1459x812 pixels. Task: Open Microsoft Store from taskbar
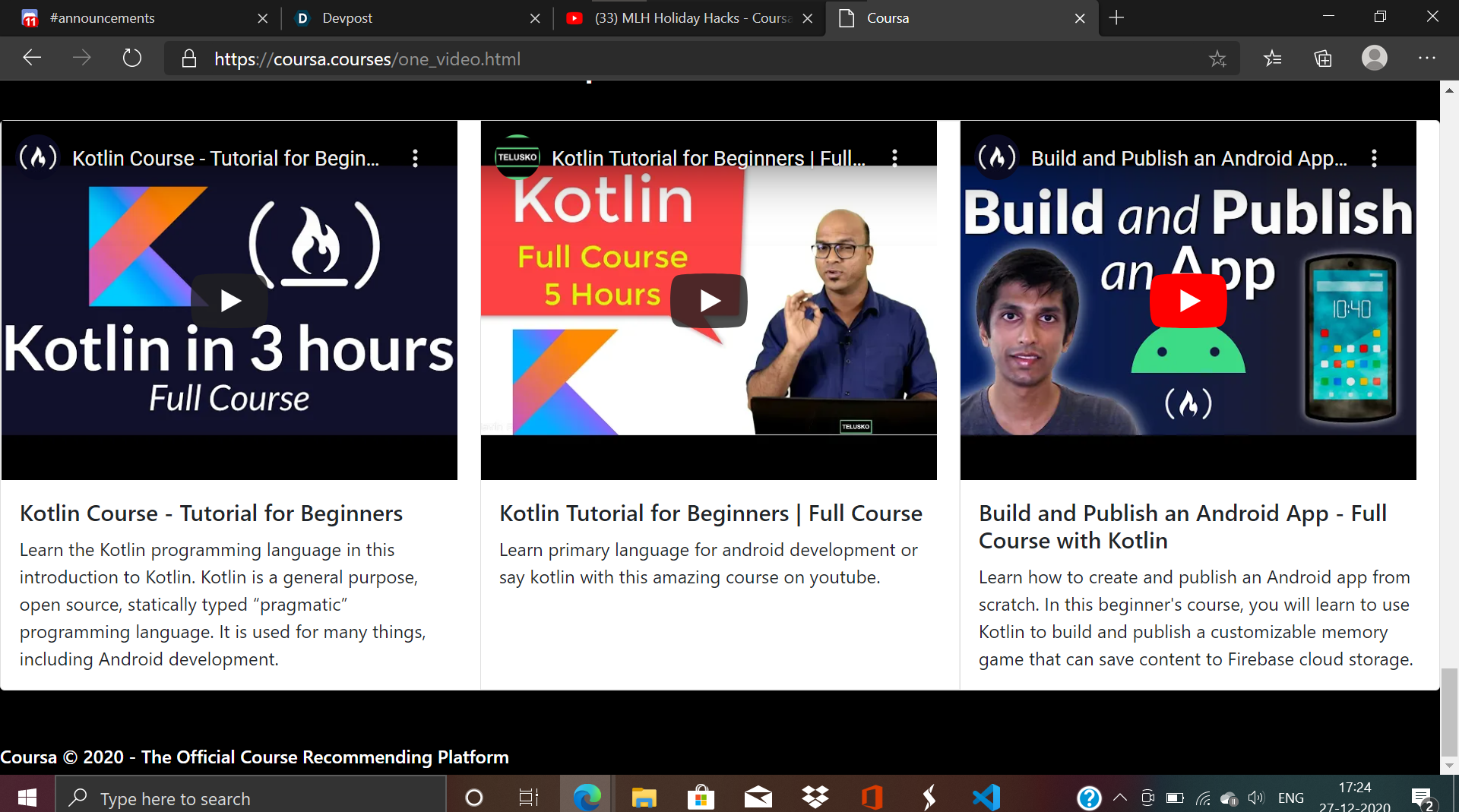tap(701, 798)
